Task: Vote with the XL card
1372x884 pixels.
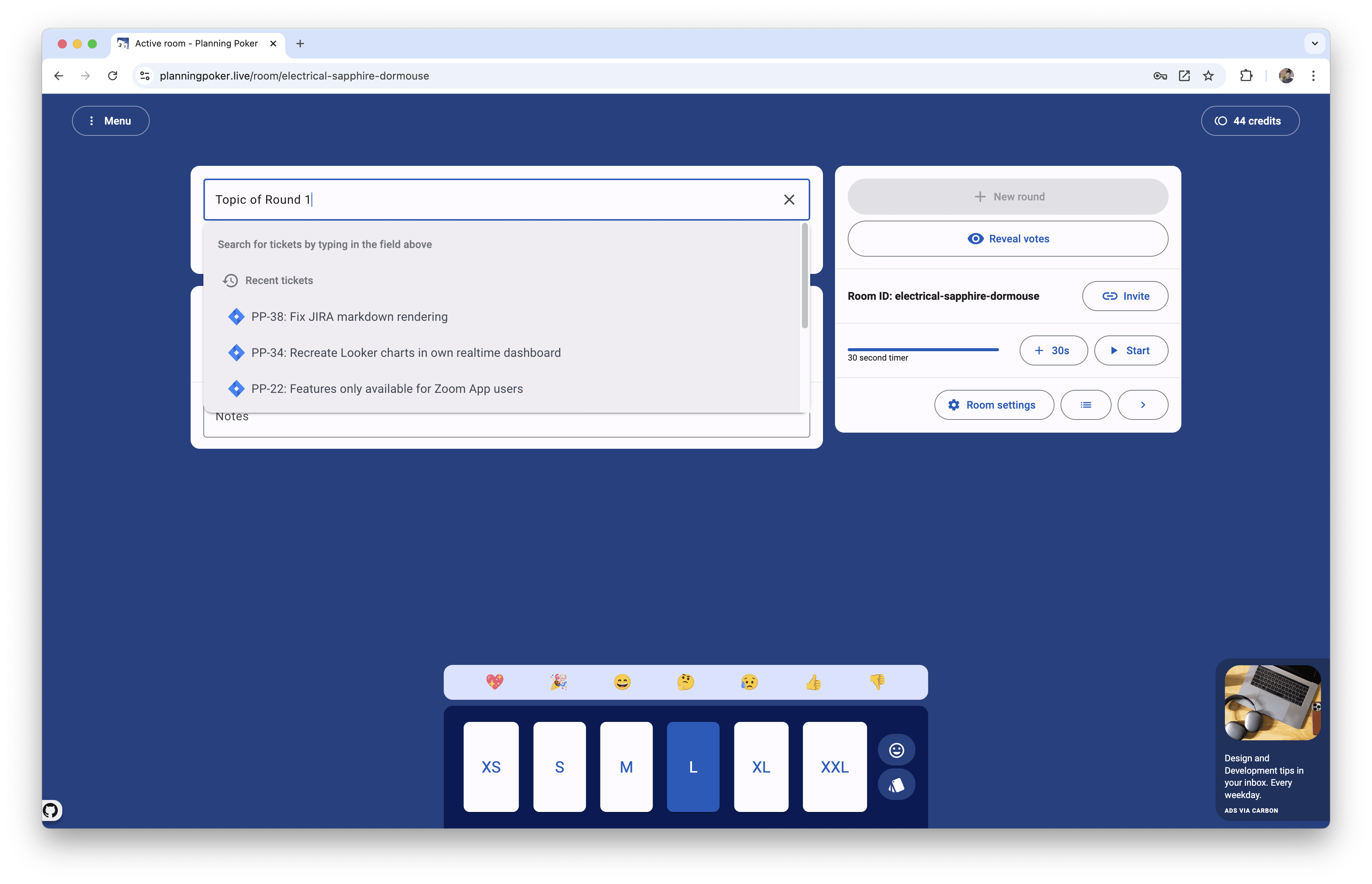Action: point(761,766)
